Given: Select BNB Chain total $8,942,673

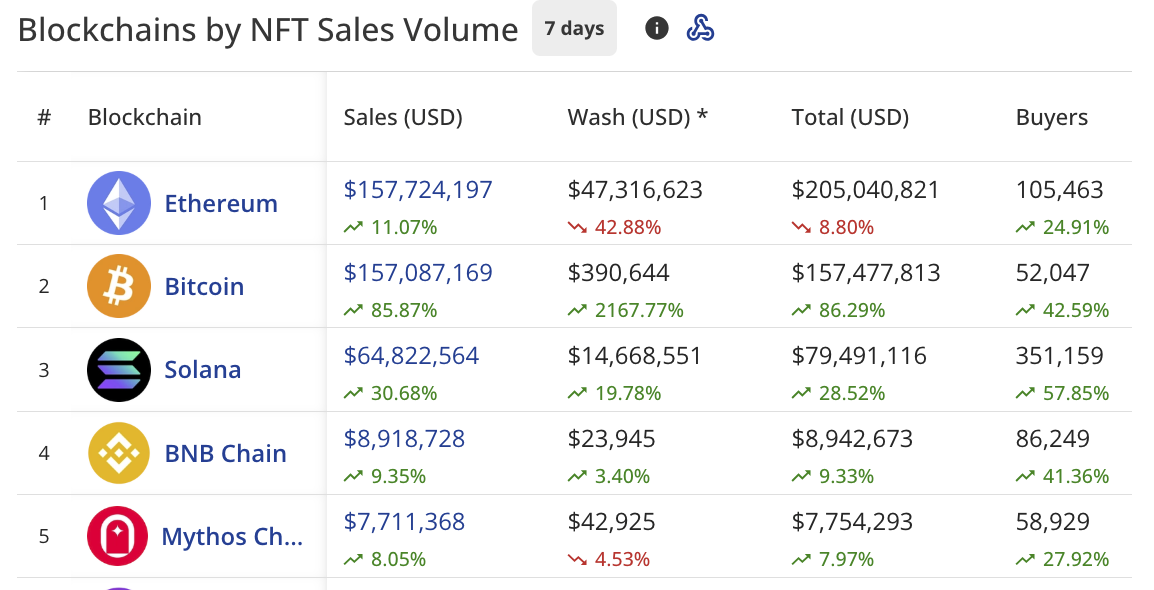Looking at the screenshot, I should [852, 439].
